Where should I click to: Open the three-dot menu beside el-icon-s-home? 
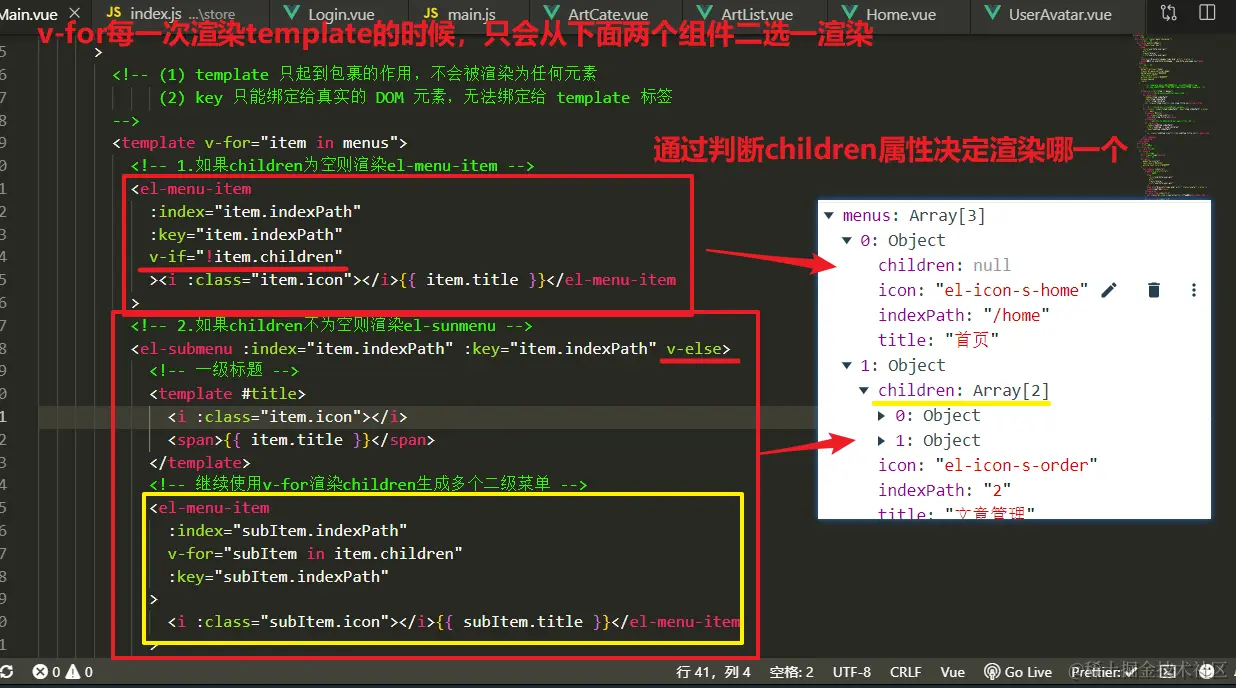tap(1194, 290)
